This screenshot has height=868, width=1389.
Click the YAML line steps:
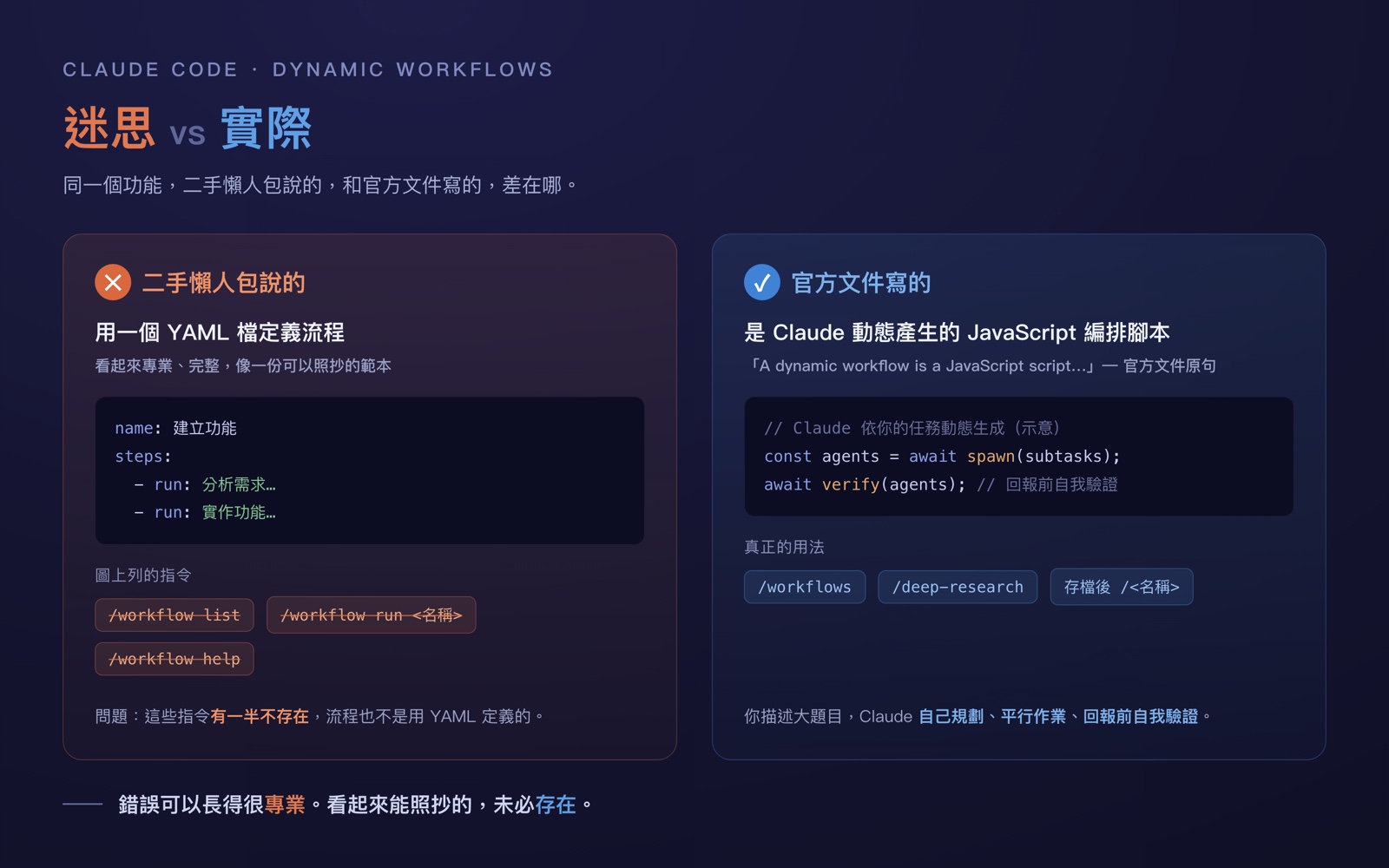(143, 457)
